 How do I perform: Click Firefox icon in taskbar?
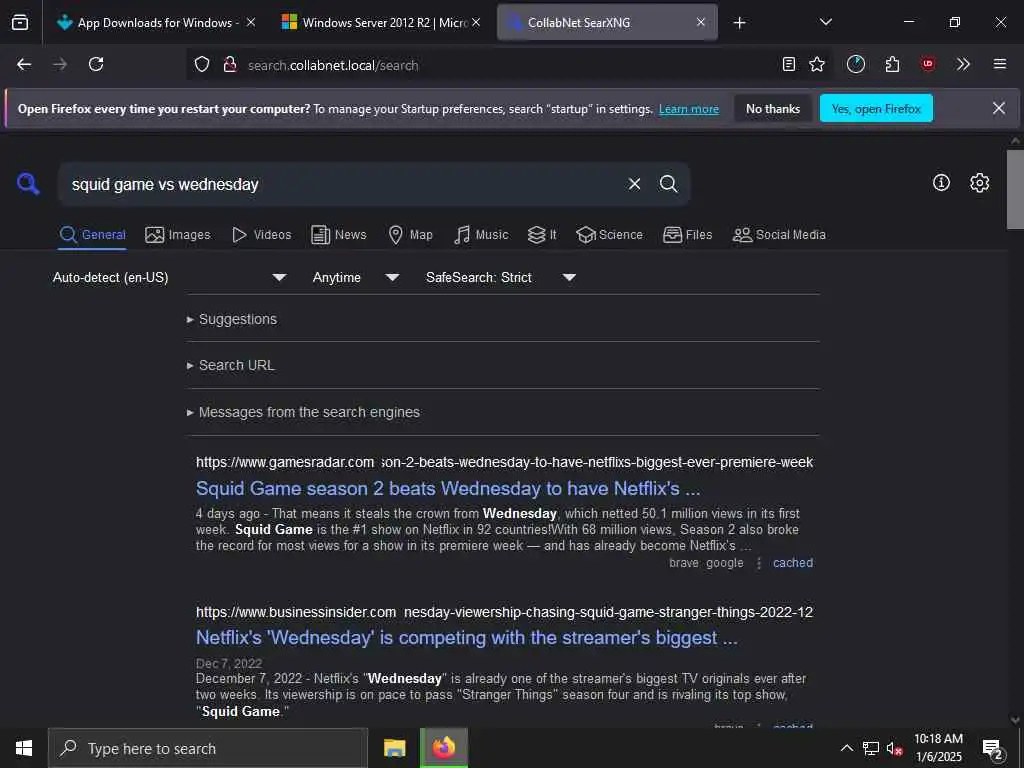pos(444,748)
